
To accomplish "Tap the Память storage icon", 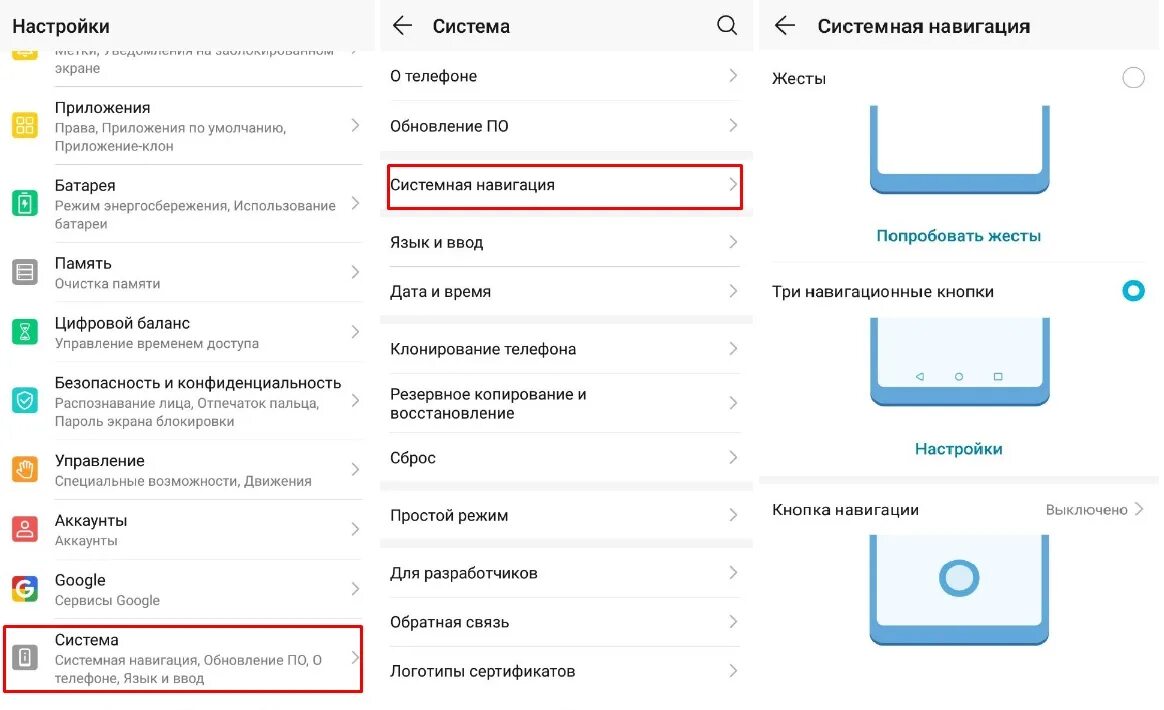I will pyautogui.click(x=25, y=272).
